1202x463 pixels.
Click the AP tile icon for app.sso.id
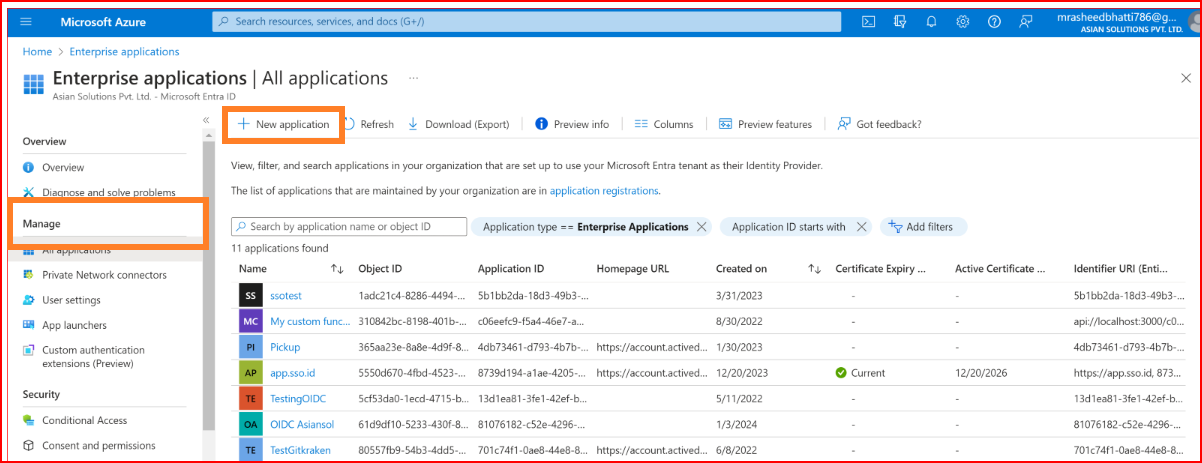pos(250,373)
